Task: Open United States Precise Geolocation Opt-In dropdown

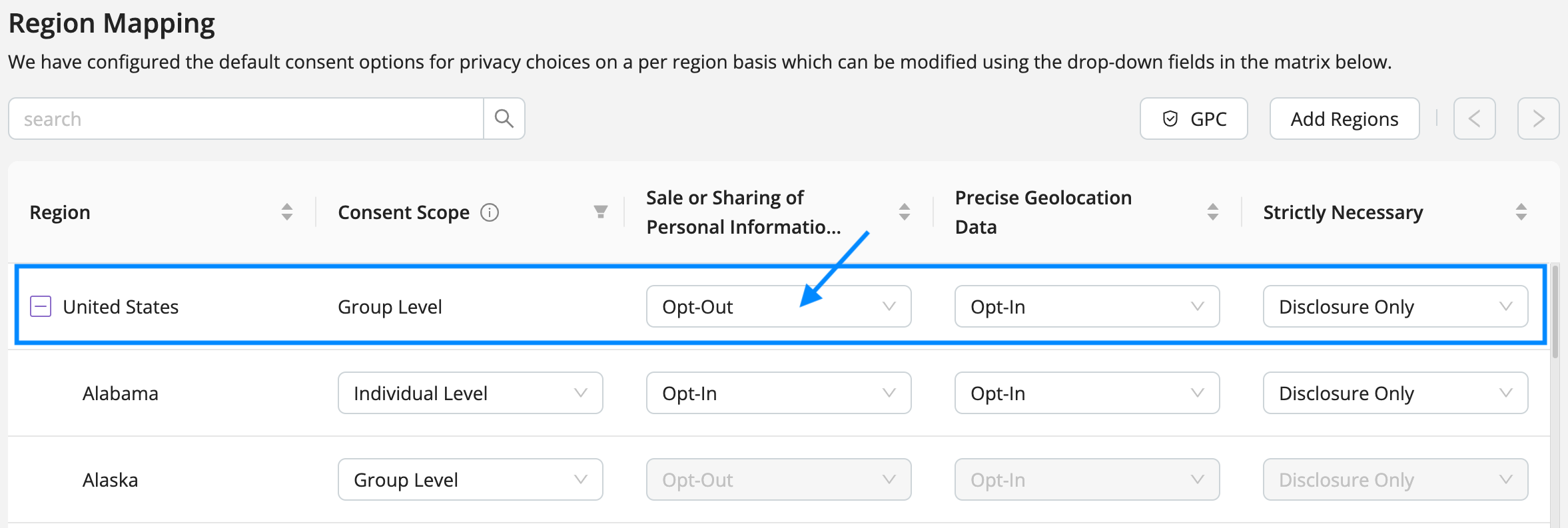Action: (x=1087, y=306)
